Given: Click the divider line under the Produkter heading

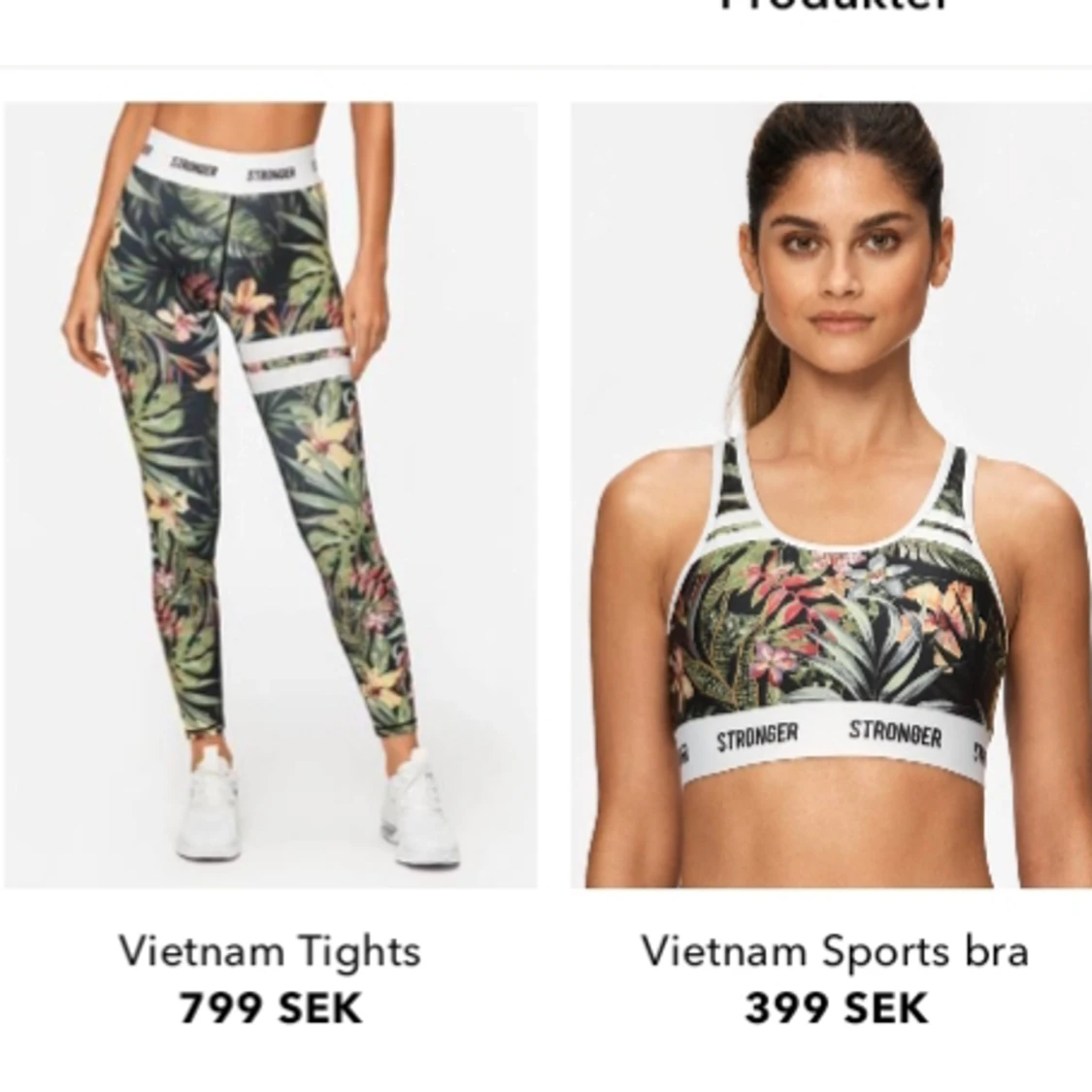Looking at the screenshot, I should coord(546,67).
